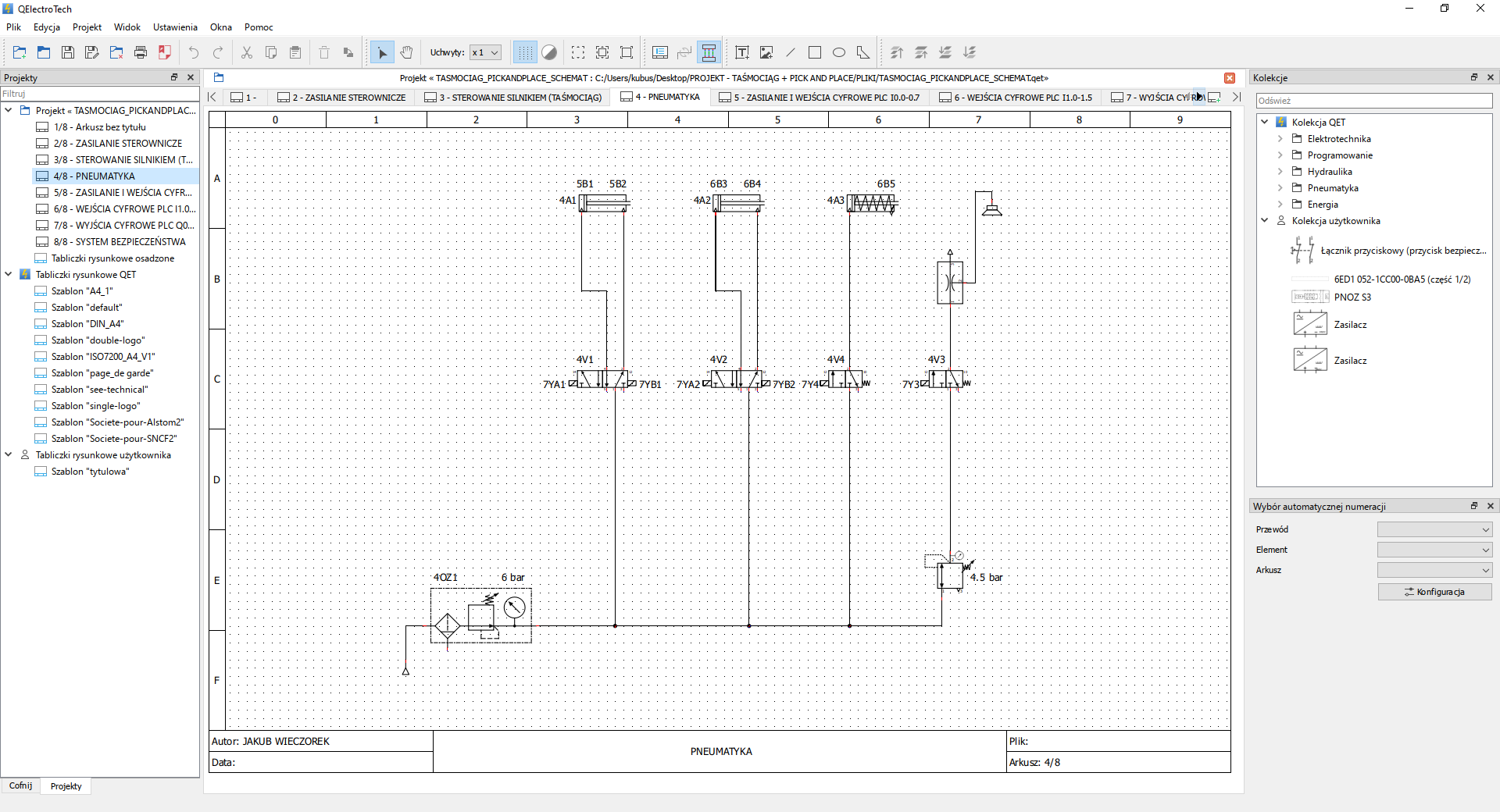Click the Cofnij tab at bottom
Screen dimensions: 1500x812
pyautogui.click(x=21, y=785)
